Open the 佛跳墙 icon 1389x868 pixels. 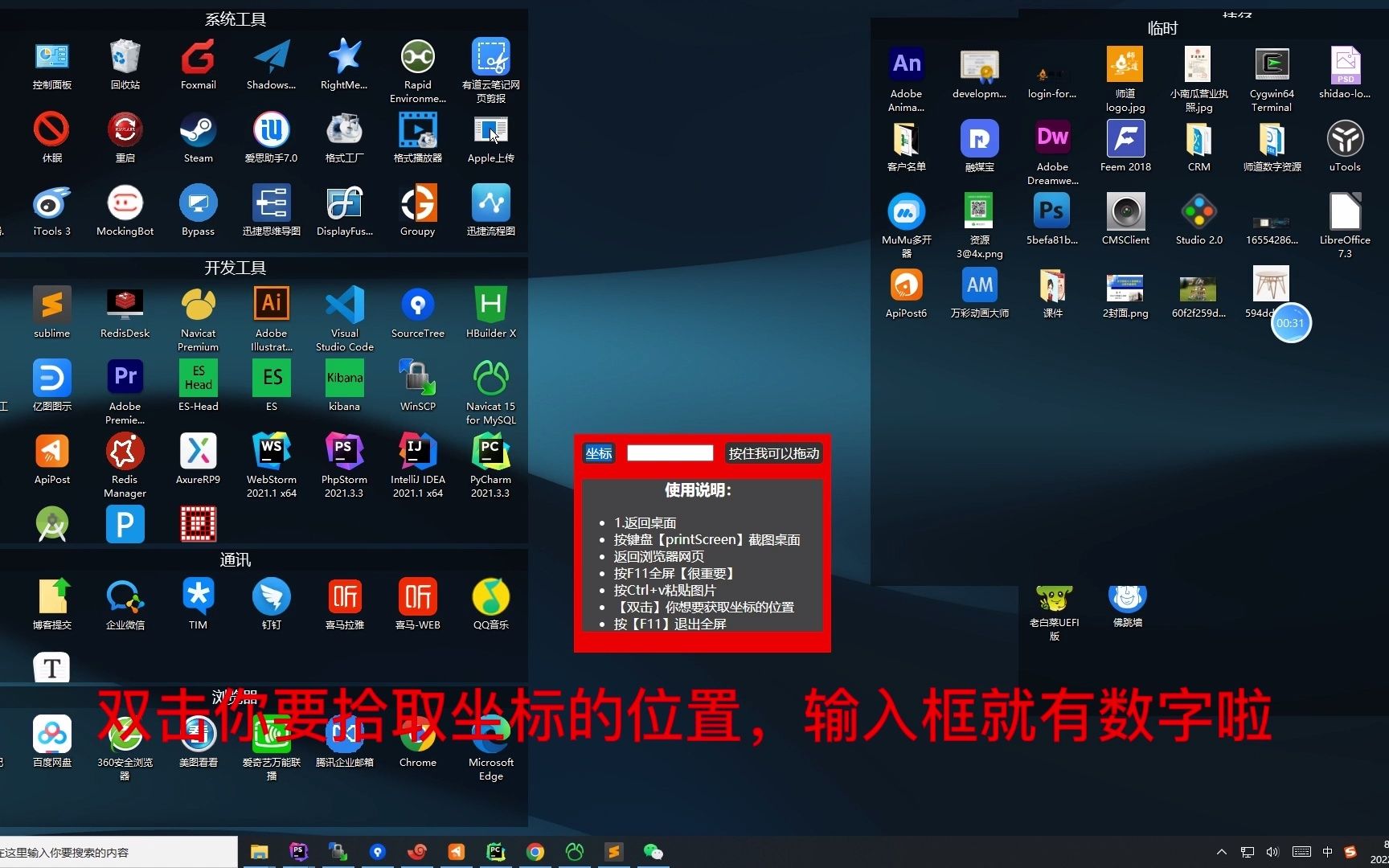point(1127,607)
